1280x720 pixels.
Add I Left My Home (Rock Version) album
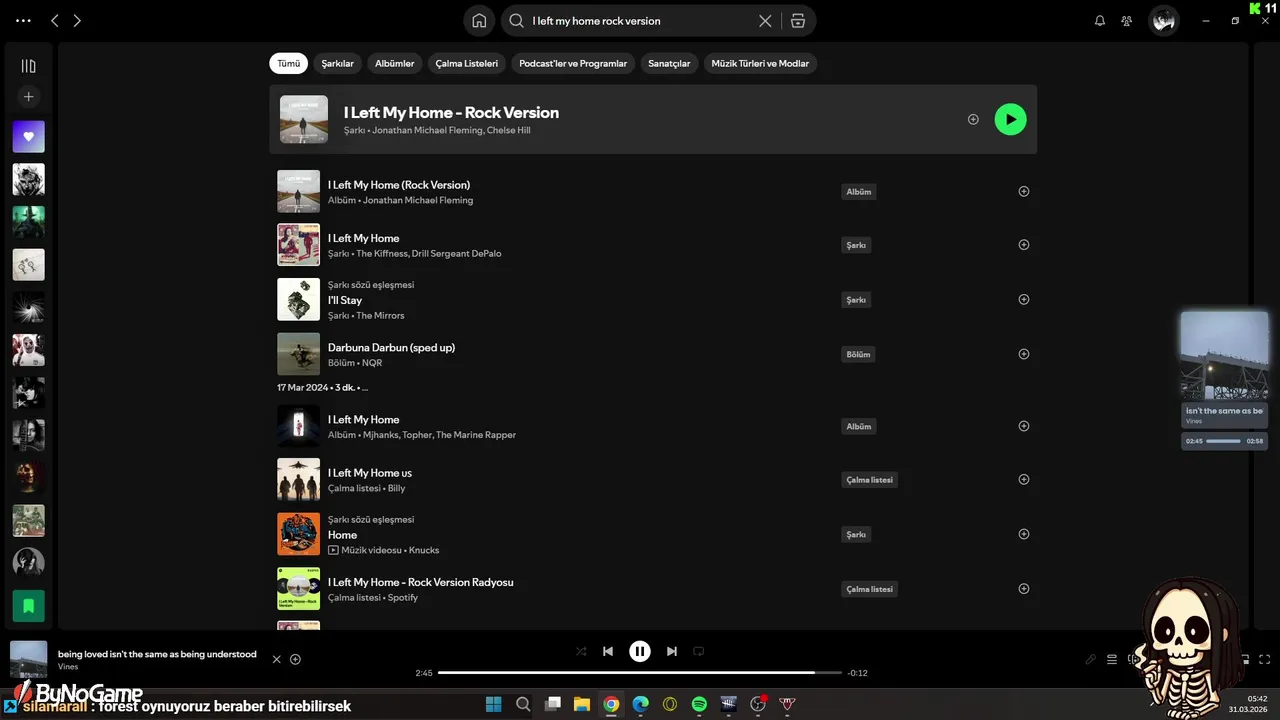tap(1023, 191)
